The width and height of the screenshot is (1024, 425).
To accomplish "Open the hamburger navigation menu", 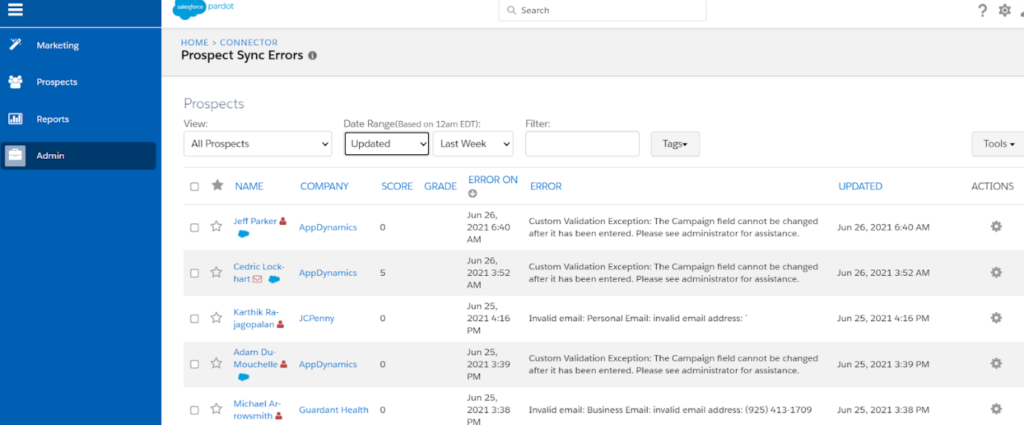I will [15, 11].
